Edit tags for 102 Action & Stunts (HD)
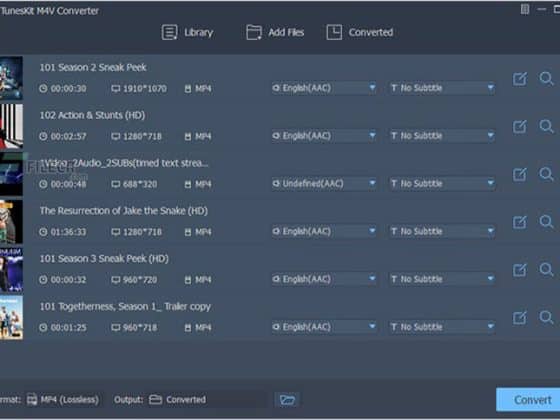Image resolution: width=560 pixels, height=420 pixels. 520,127
